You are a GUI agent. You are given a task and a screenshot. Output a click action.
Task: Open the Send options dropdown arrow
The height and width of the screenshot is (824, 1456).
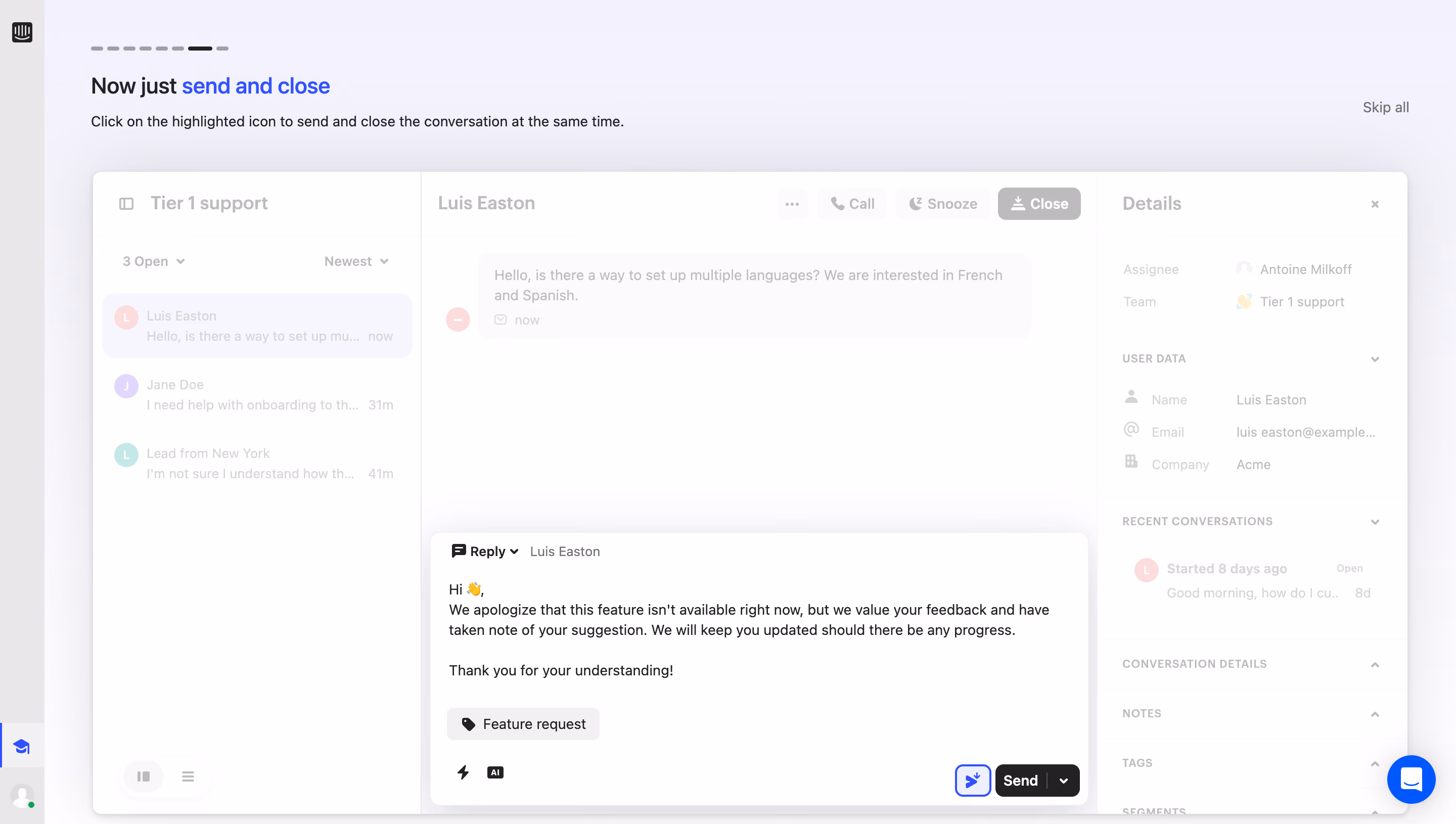(1063, 780)
